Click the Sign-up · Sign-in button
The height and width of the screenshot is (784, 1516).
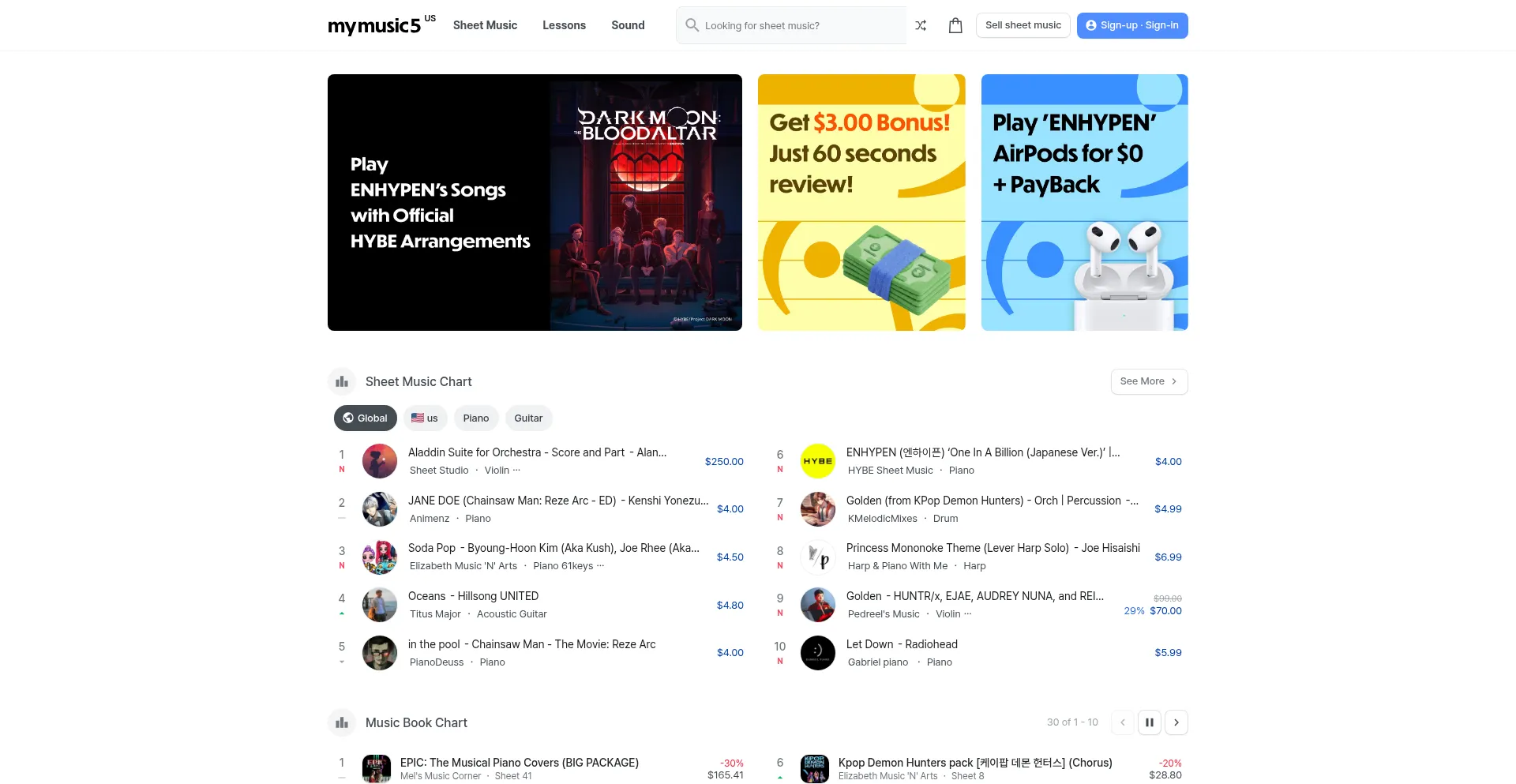coord(1131,25)
